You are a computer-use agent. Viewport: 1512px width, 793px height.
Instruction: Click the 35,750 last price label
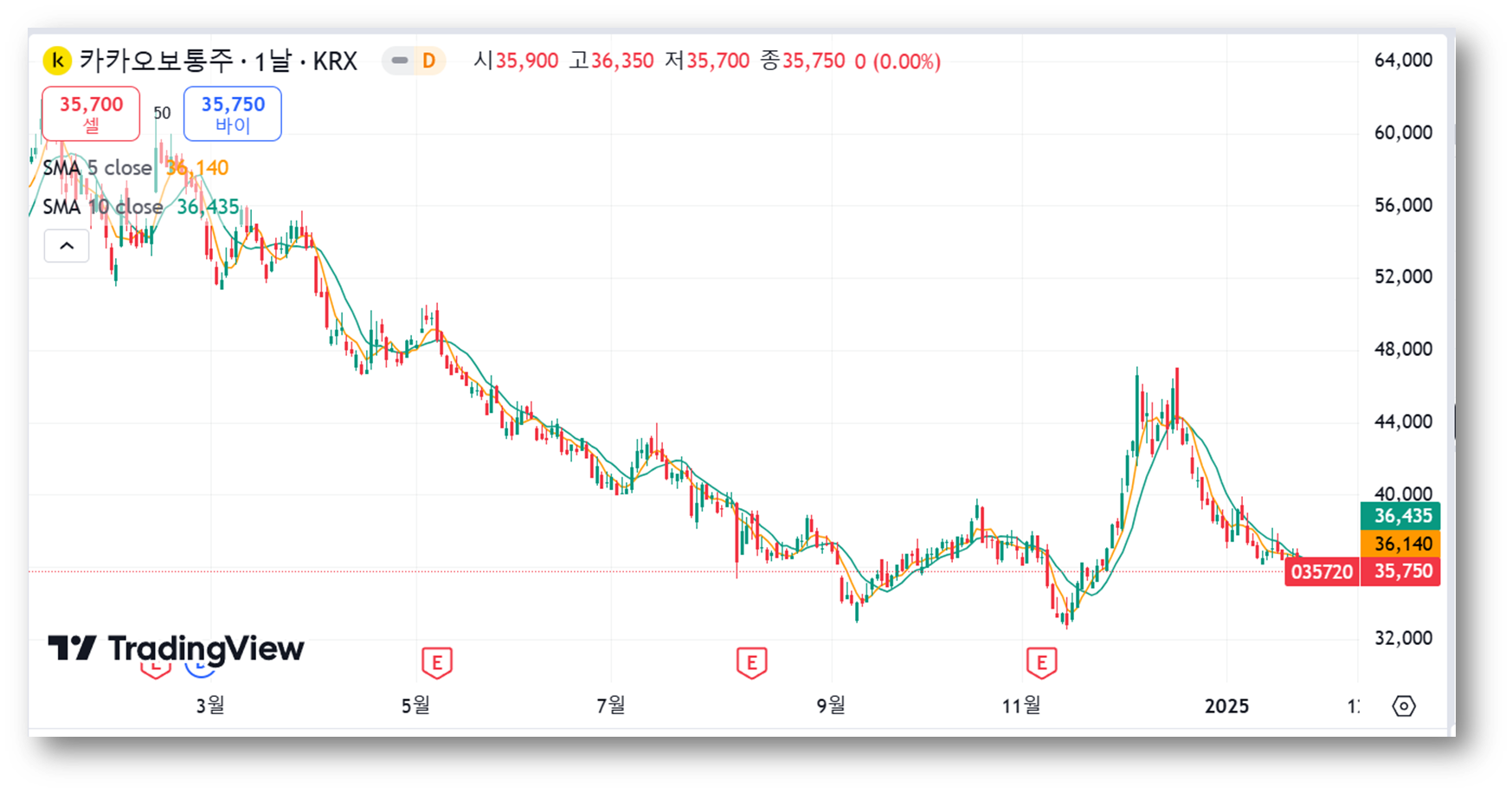(1400, 571)
